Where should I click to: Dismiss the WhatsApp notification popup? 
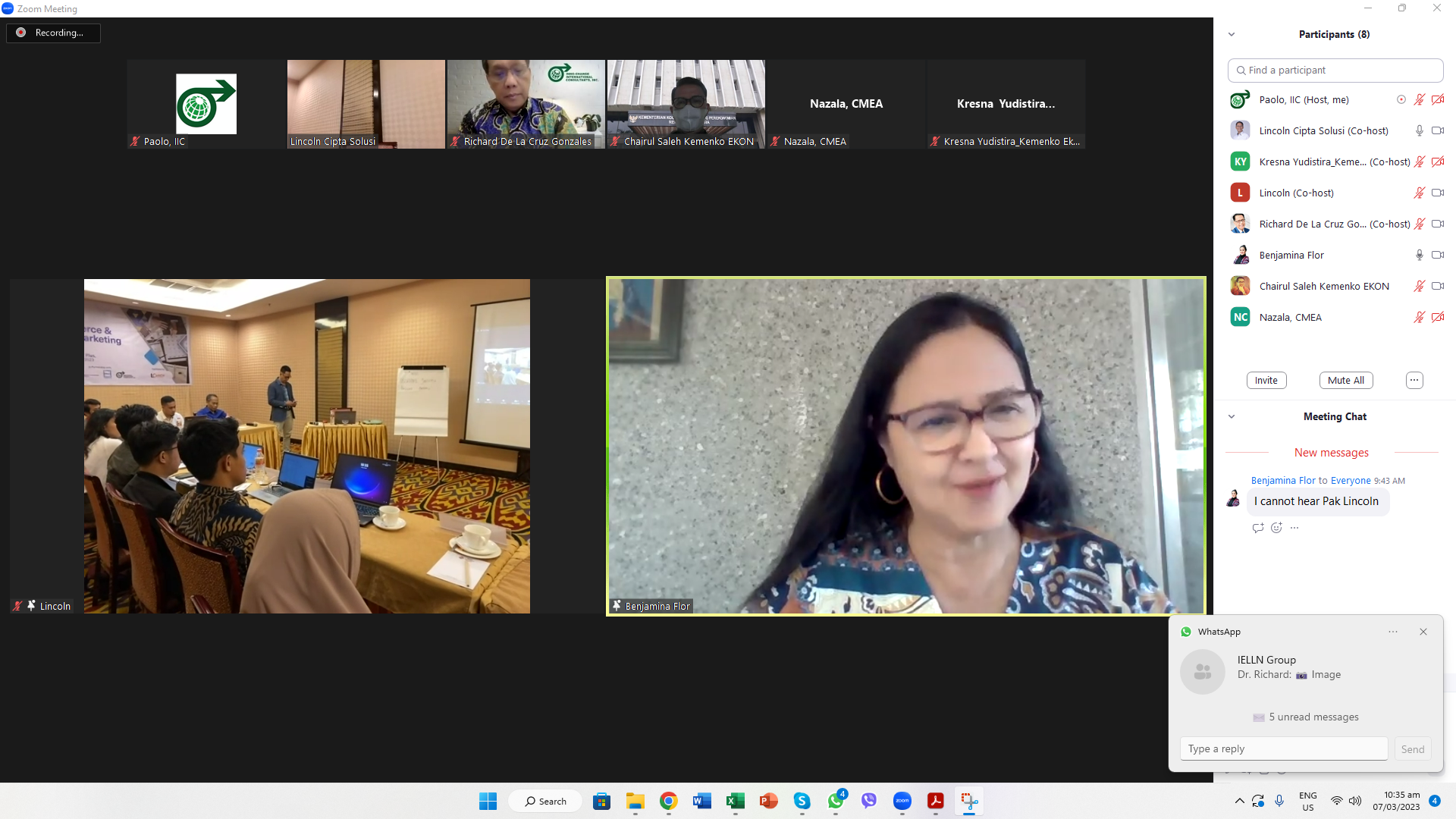coord(1423,632)
